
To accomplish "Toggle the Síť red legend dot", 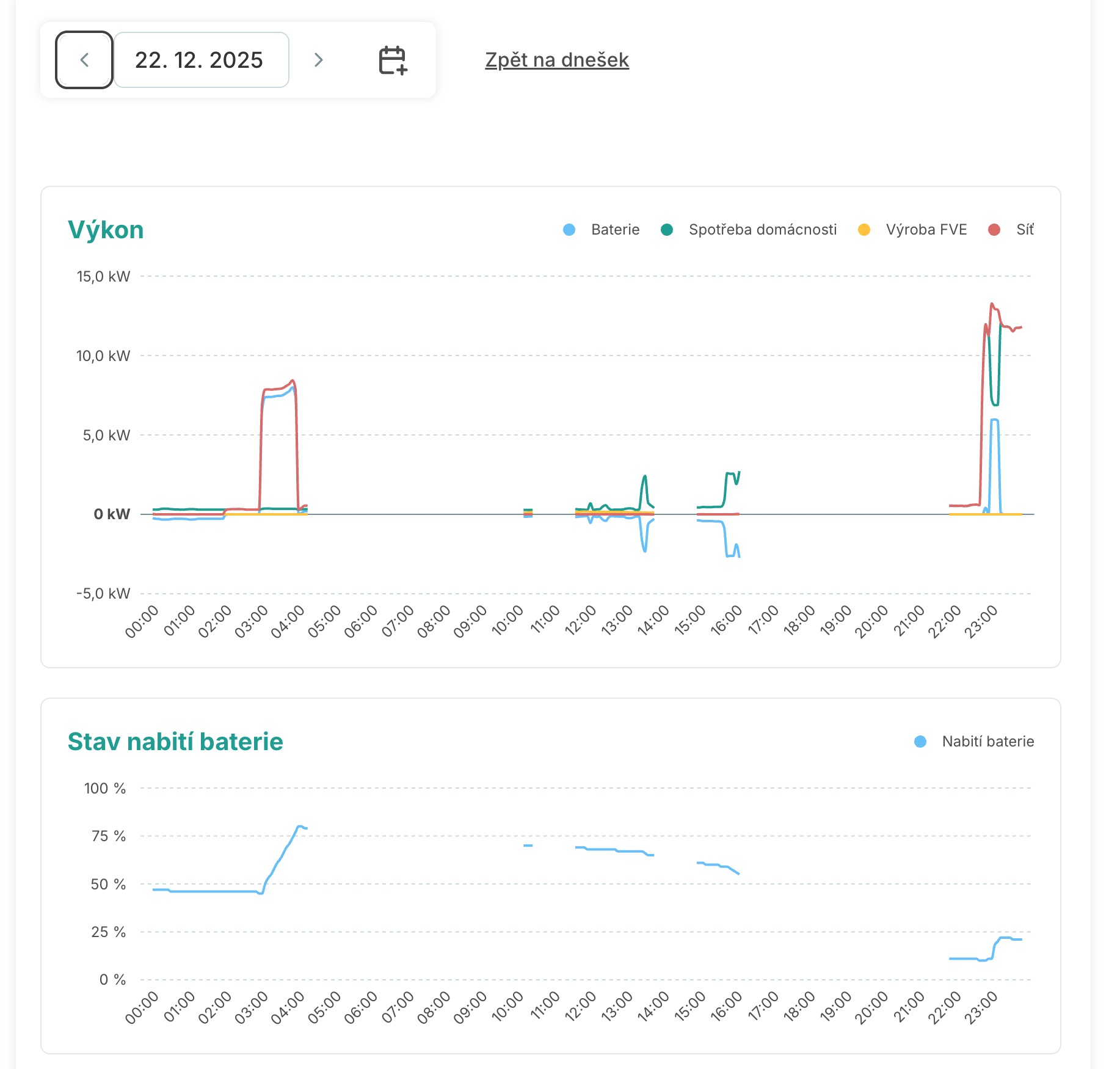I will 994,230.
